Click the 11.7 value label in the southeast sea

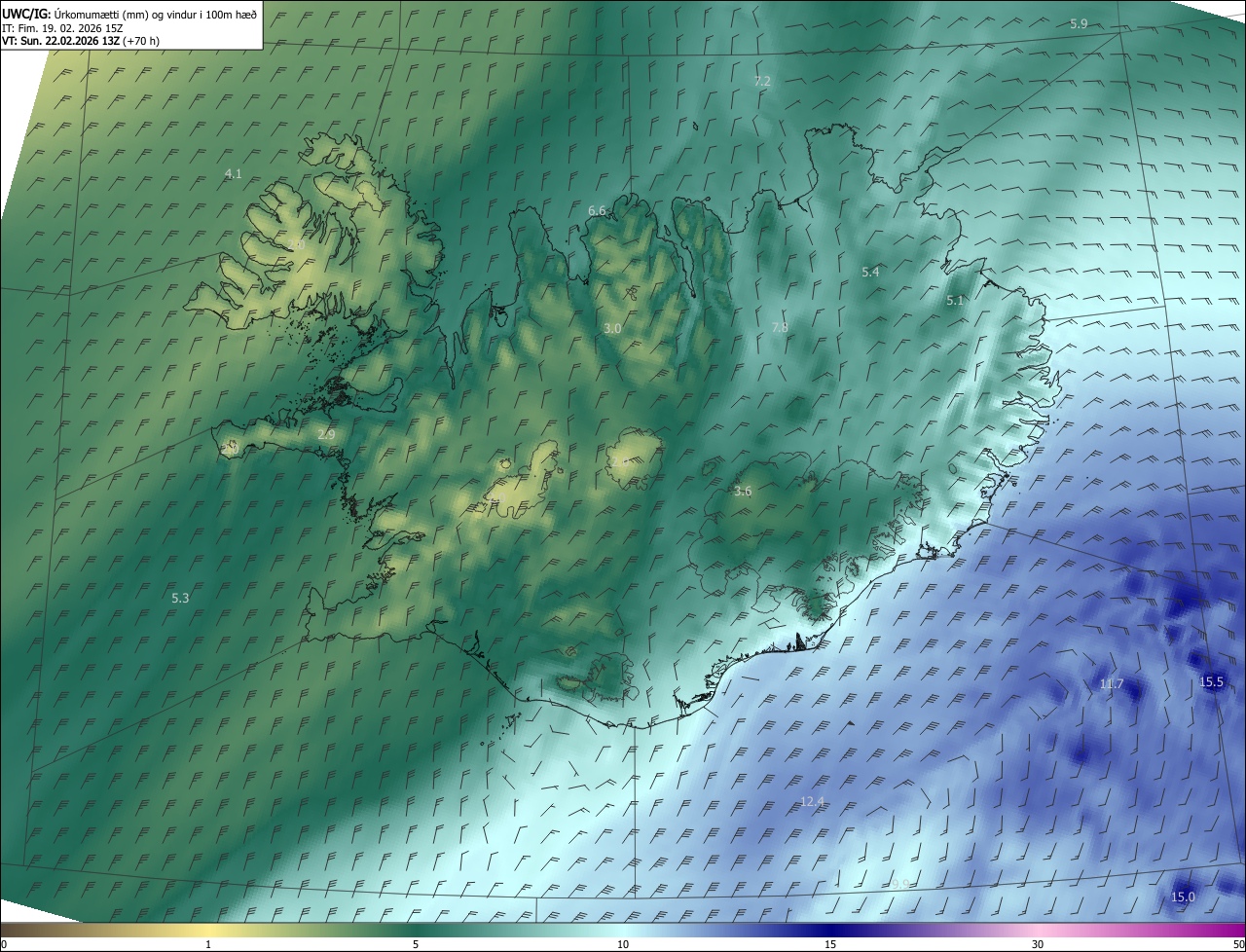pyautogui.click(x=1112, y=684)
